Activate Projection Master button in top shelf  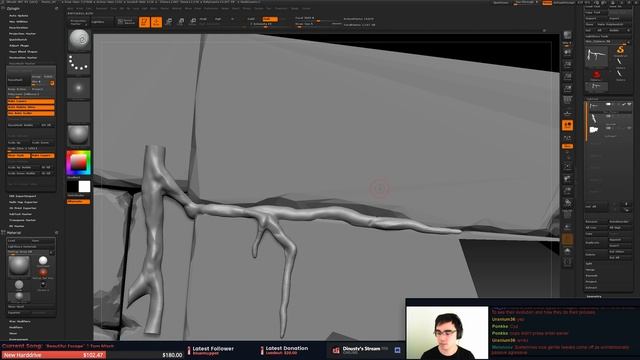(77, 22)
